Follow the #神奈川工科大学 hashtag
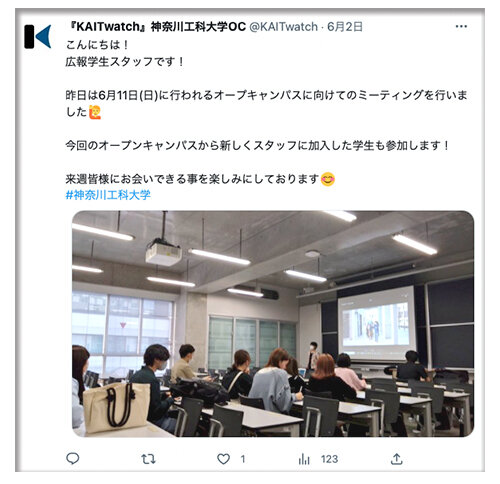Viewport: 500px width, 484px height. 108,195
